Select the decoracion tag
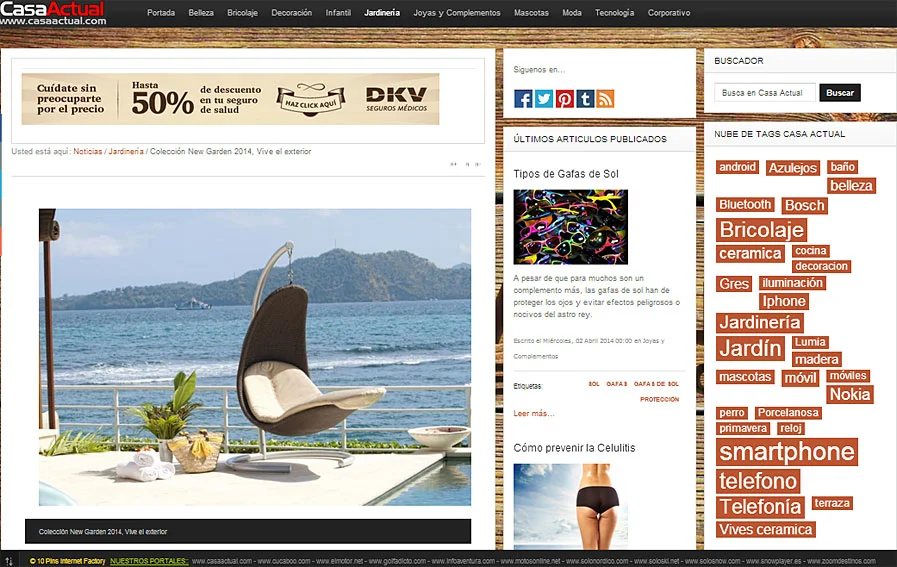Image resolution: width=897 pixels, height=567 pixels. click(x=821, y=266)
